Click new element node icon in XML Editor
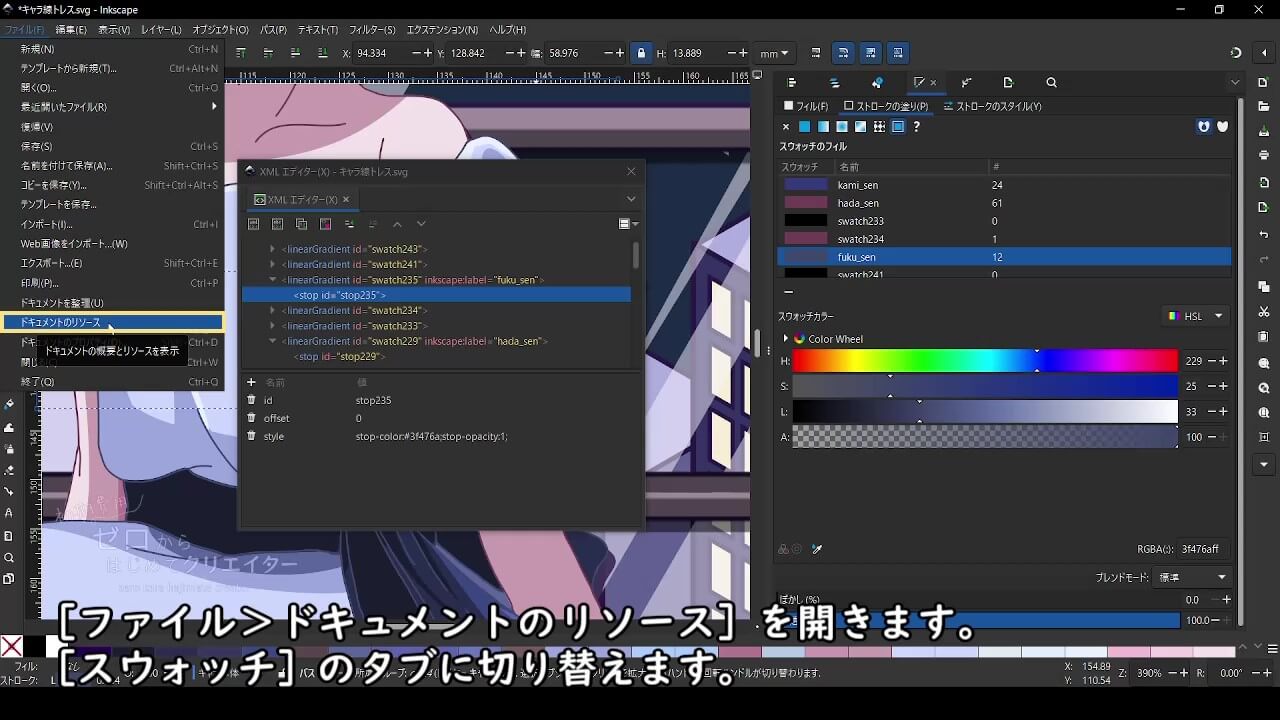Image resolution: width=1280 pixels, height=720 pixels. [x=254, y=224]
